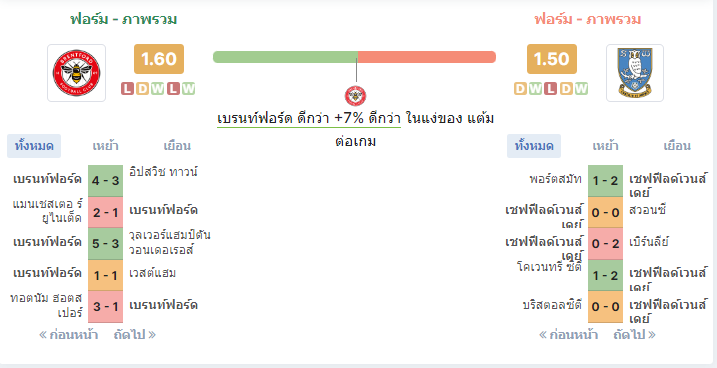Go to ถัดไป next Brentford matches

[135, 335]
